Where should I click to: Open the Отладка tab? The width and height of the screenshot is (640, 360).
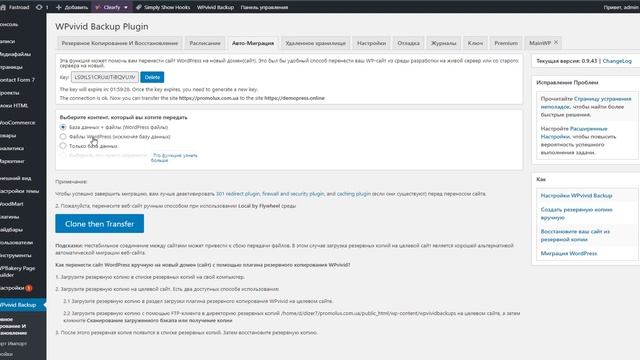click(408, 43)
